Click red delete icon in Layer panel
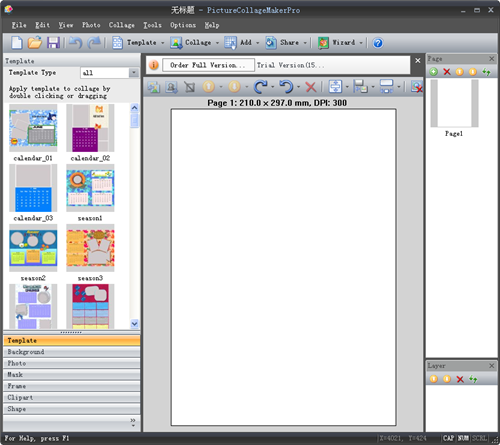Screen dimensions: 500x445 460,379
